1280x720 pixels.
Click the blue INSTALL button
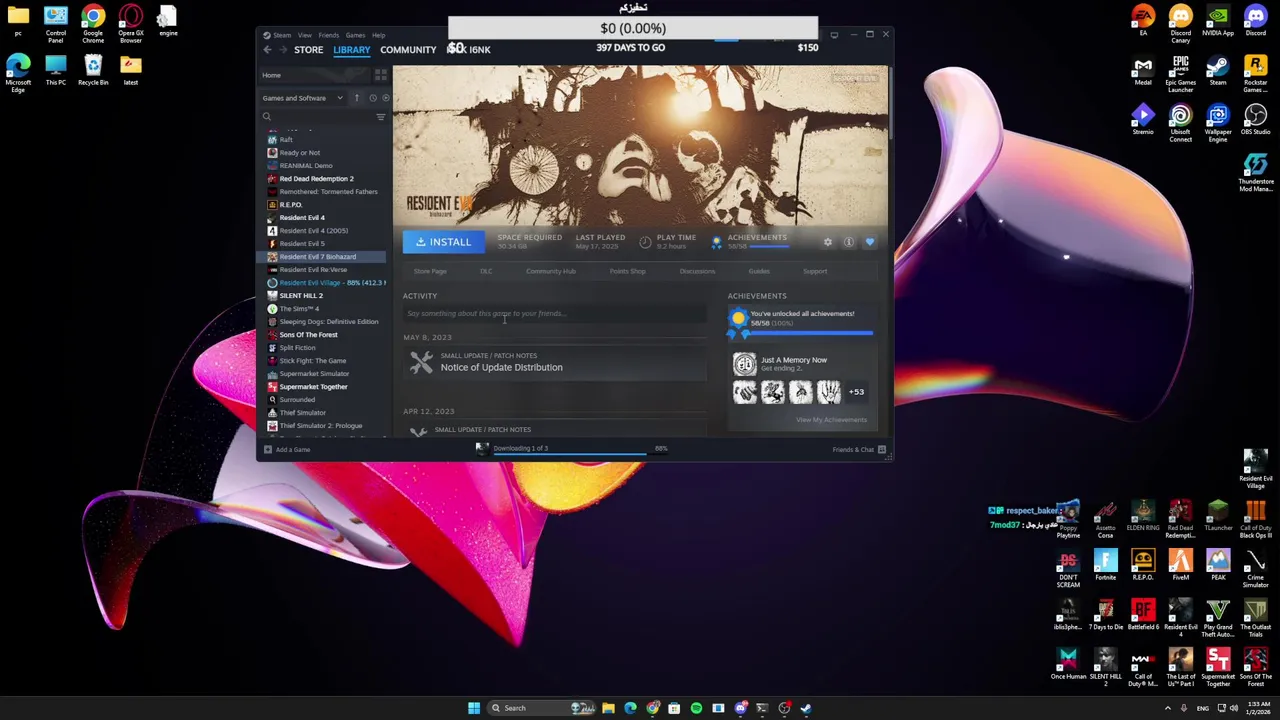point(443,242)
